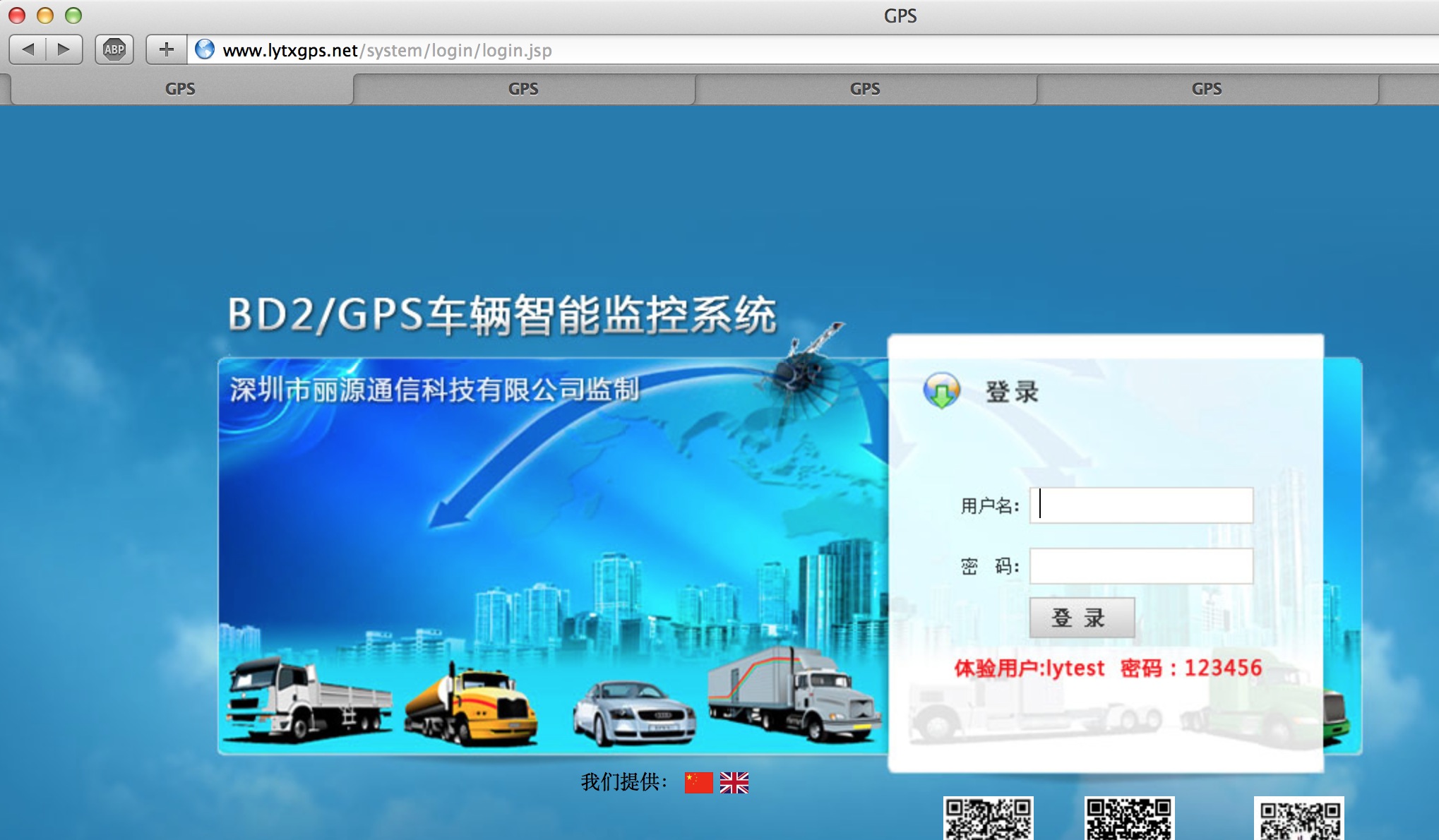Click the leftmost QR code
The width and height of the screenshot is (1439, 840).
point(989,819)
